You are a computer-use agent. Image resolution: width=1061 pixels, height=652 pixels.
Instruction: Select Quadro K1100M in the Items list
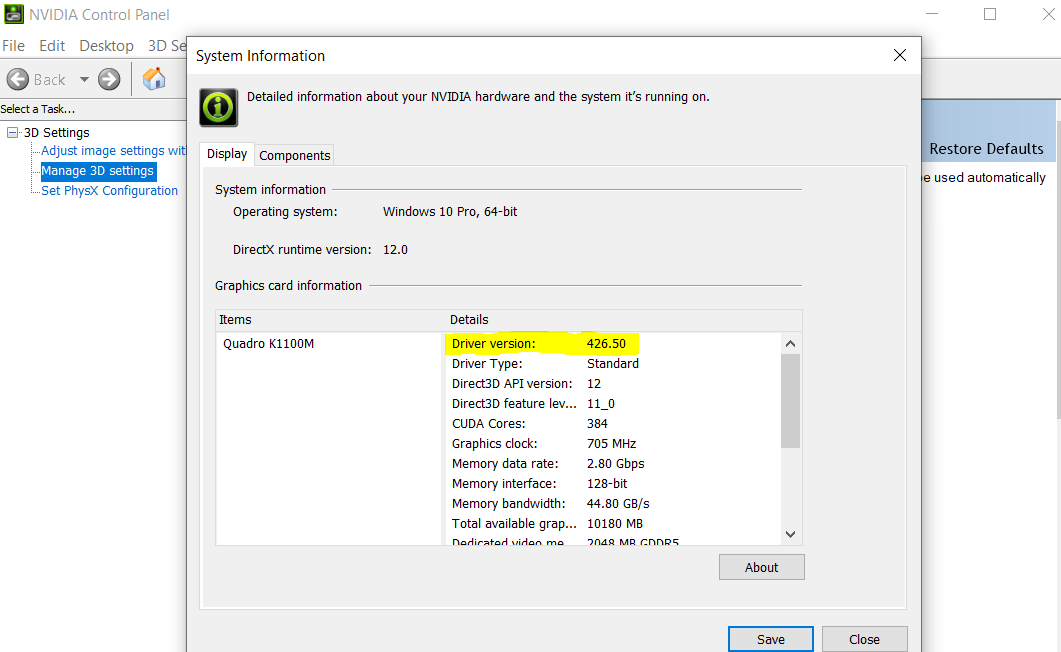[x=269, y=344]
